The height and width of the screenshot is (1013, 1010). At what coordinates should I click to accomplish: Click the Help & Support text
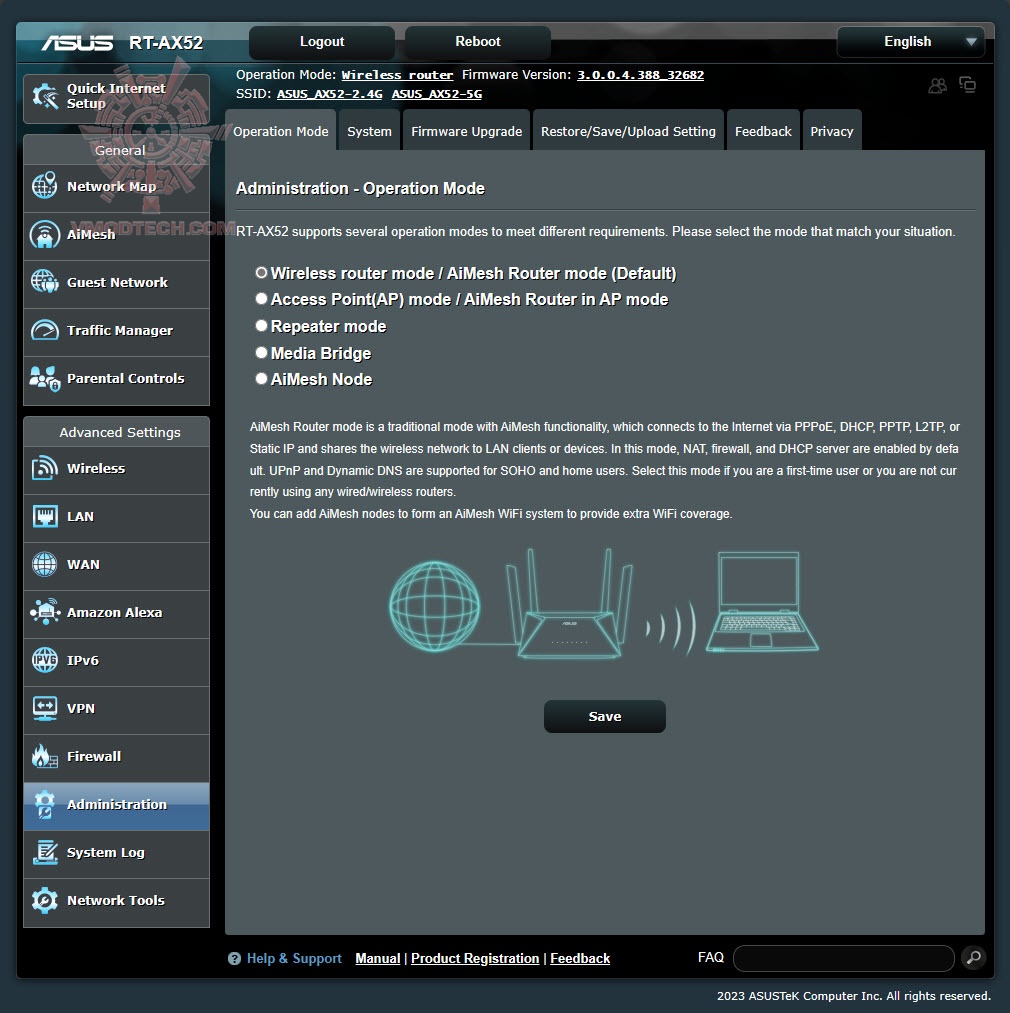(294, 959)
